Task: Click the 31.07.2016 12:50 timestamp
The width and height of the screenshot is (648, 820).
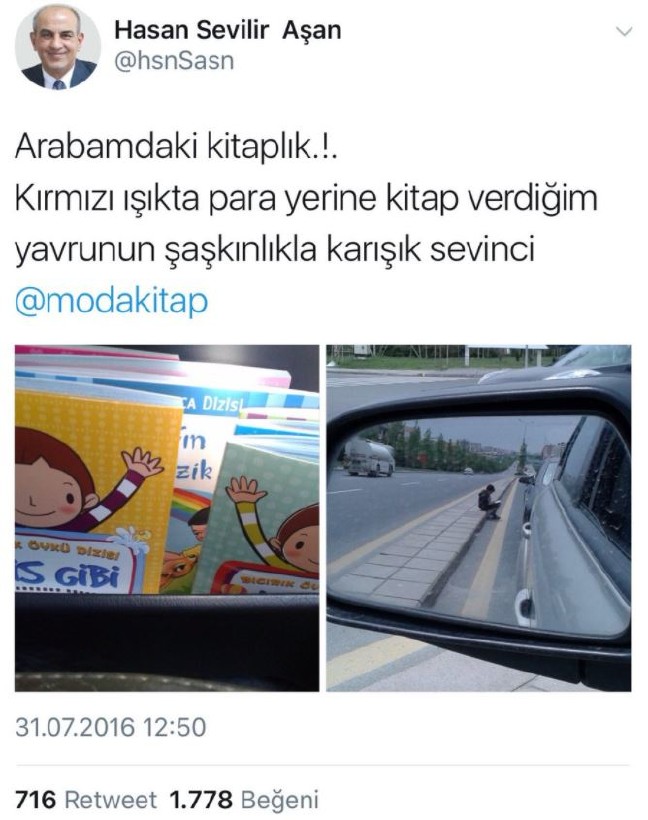Action: (111, 727)
